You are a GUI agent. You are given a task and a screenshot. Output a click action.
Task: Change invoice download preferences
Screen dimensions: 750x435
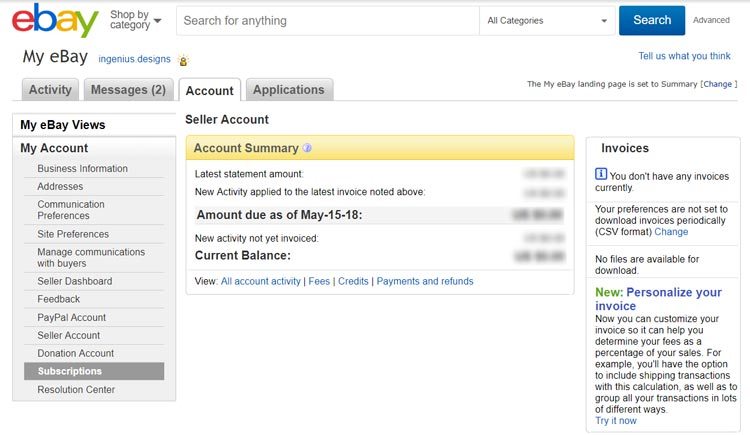[671, 232]
